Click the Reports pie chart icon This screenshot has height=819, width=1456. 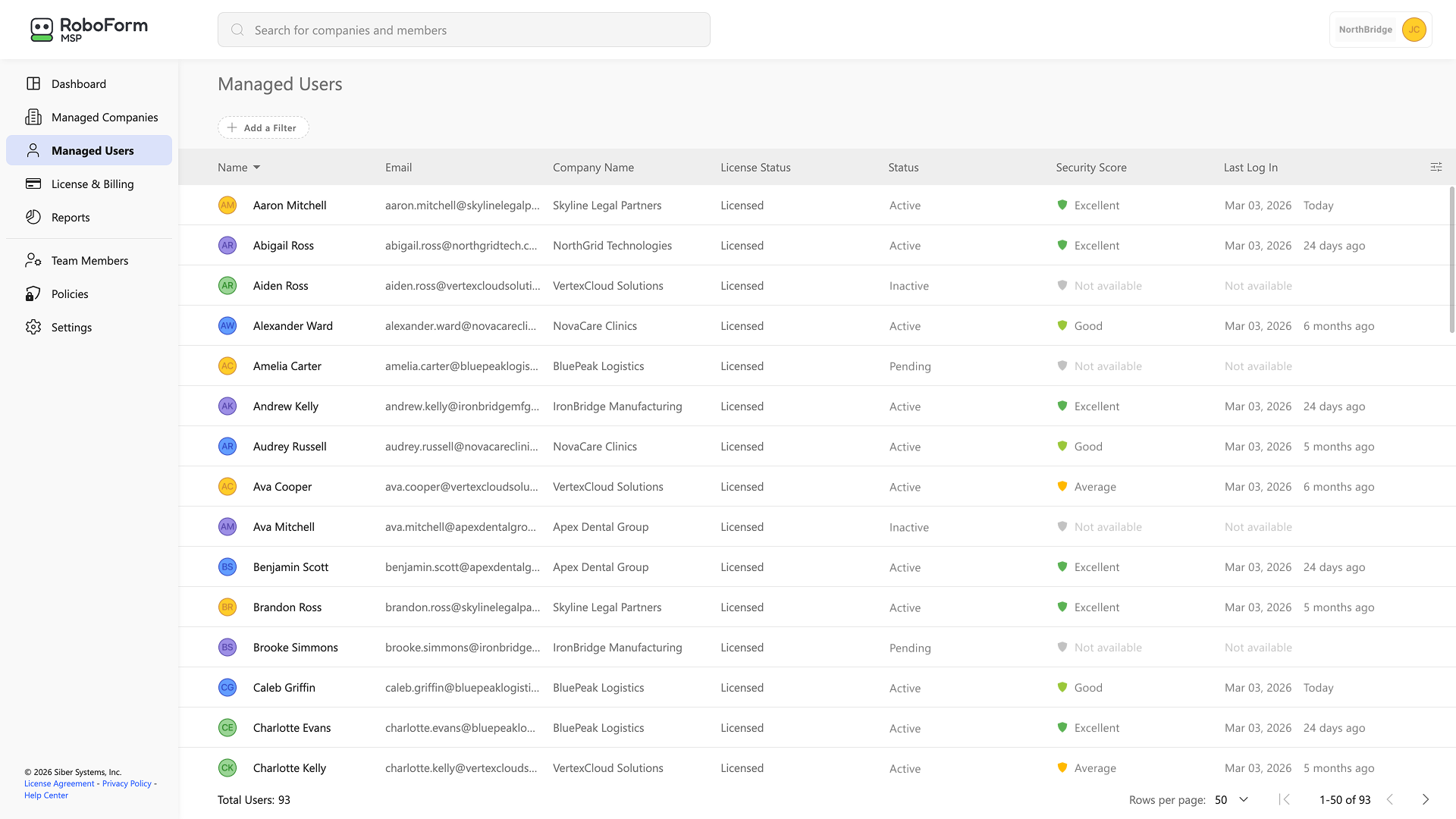point(33,217)
